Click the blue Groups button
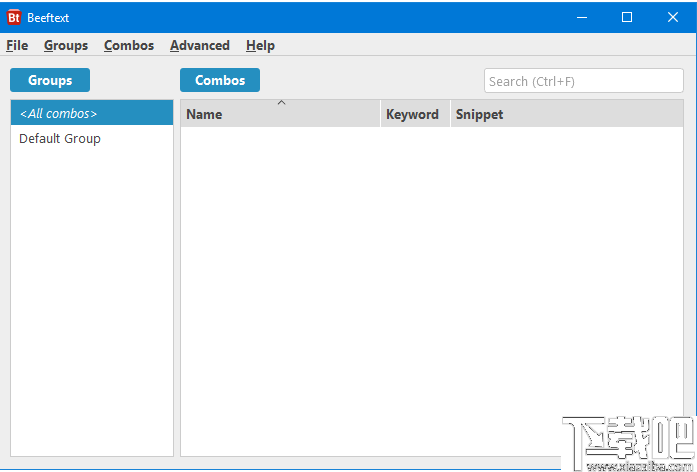This screenshot has height=472, width=697. coord(50,80)
